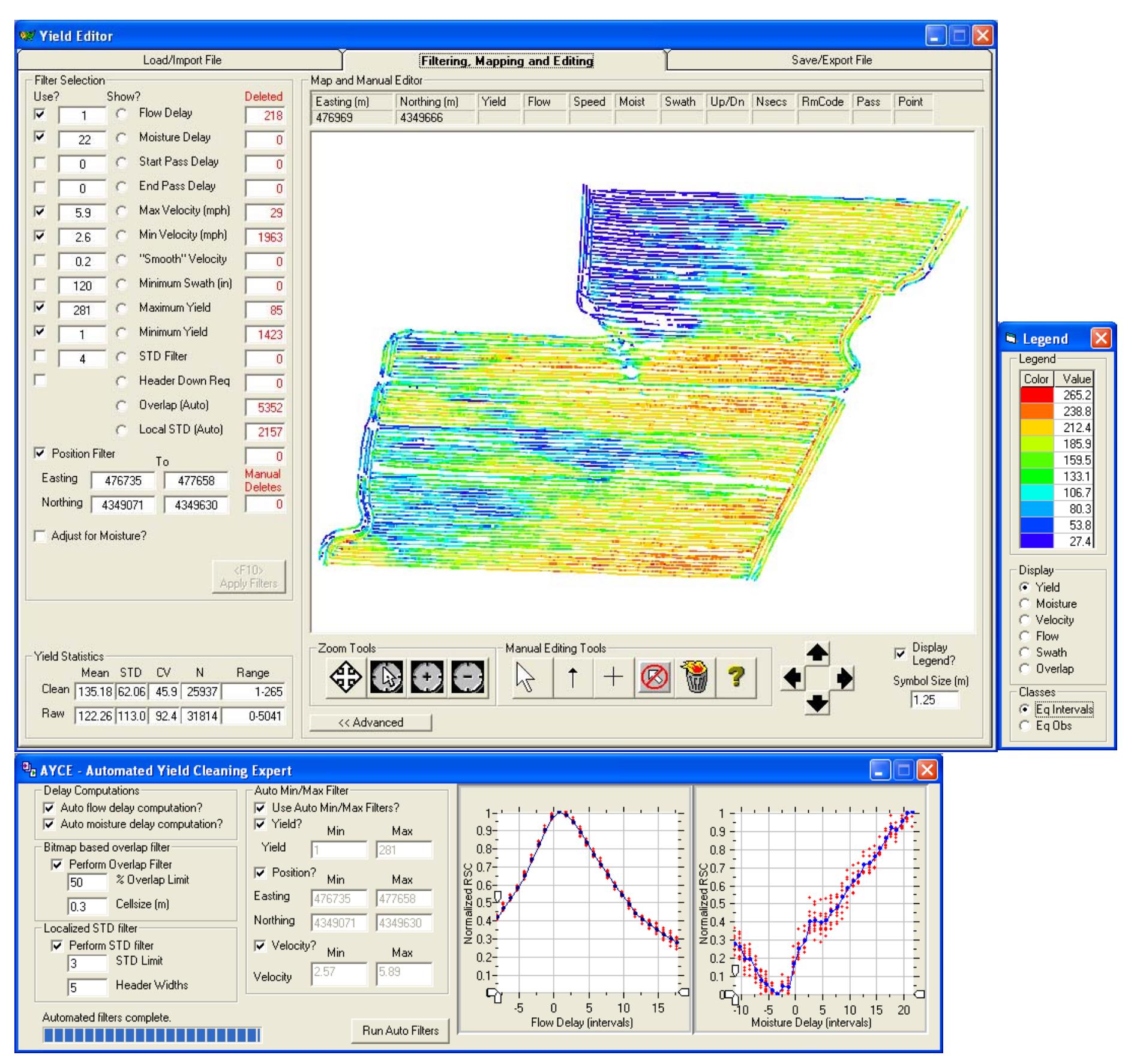This screenshot has height=1064, width=1134.
Task: Click the F10 Apply Filters button
Action: click(x=248, y=577)
